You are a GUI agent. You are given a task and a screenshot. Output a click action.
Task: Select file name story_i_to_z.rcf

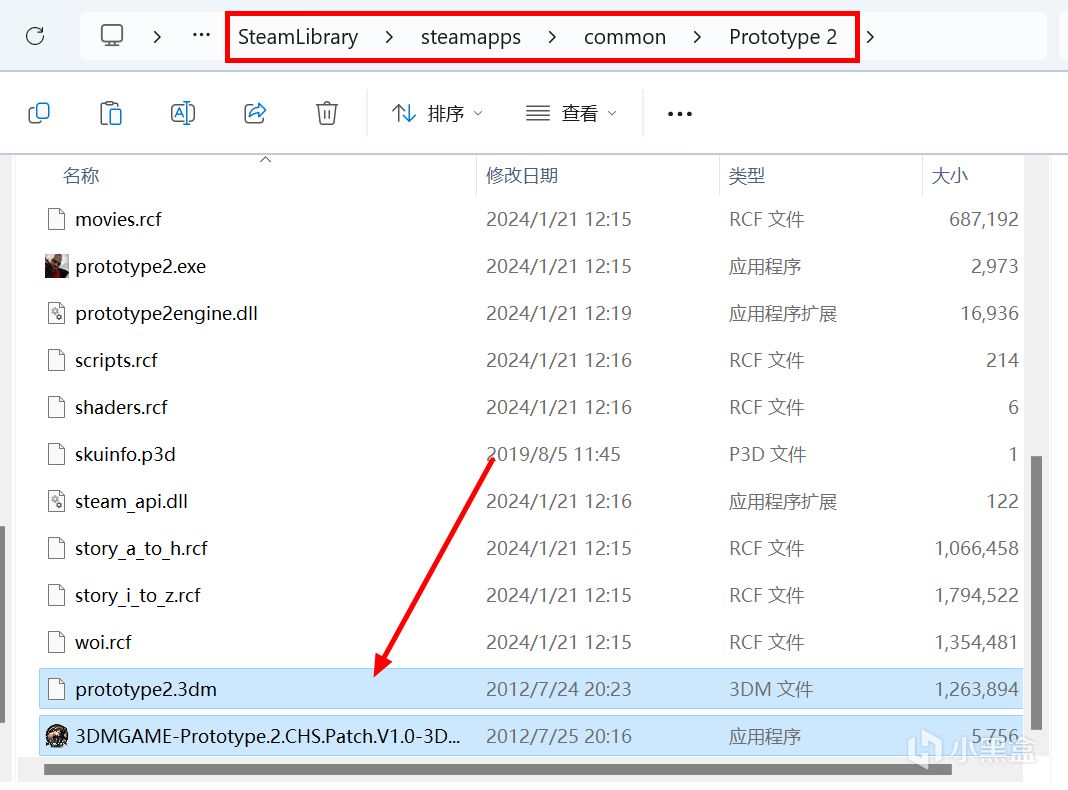coord(138,595)
